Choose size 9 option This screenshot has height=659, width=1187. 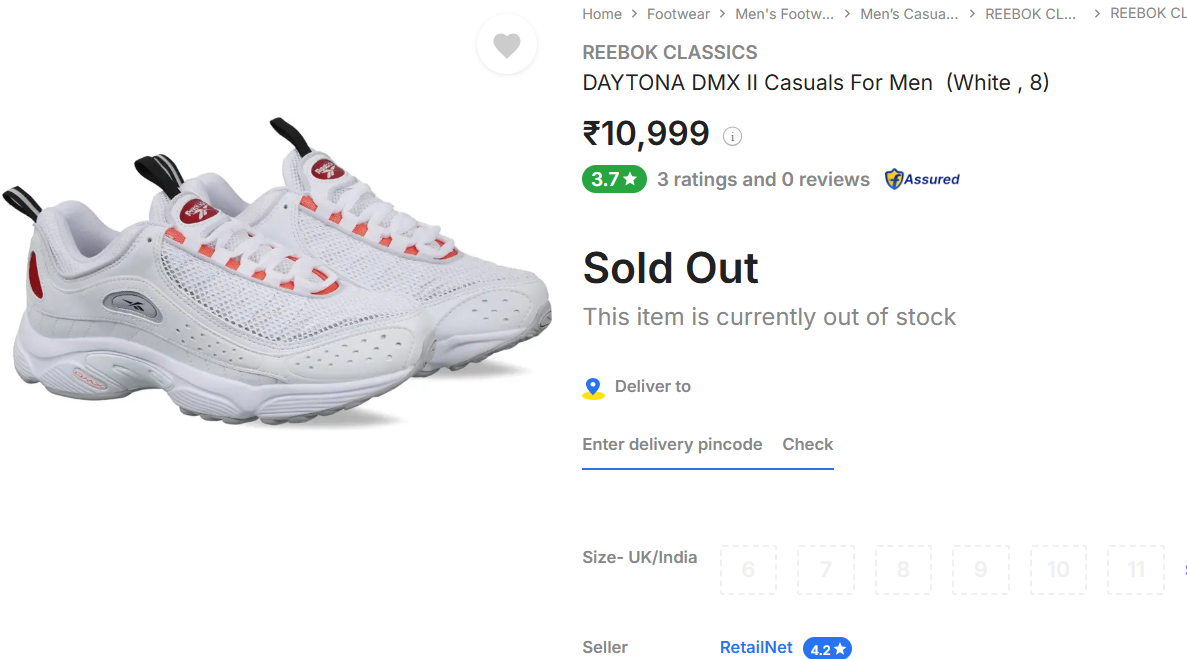980,570
